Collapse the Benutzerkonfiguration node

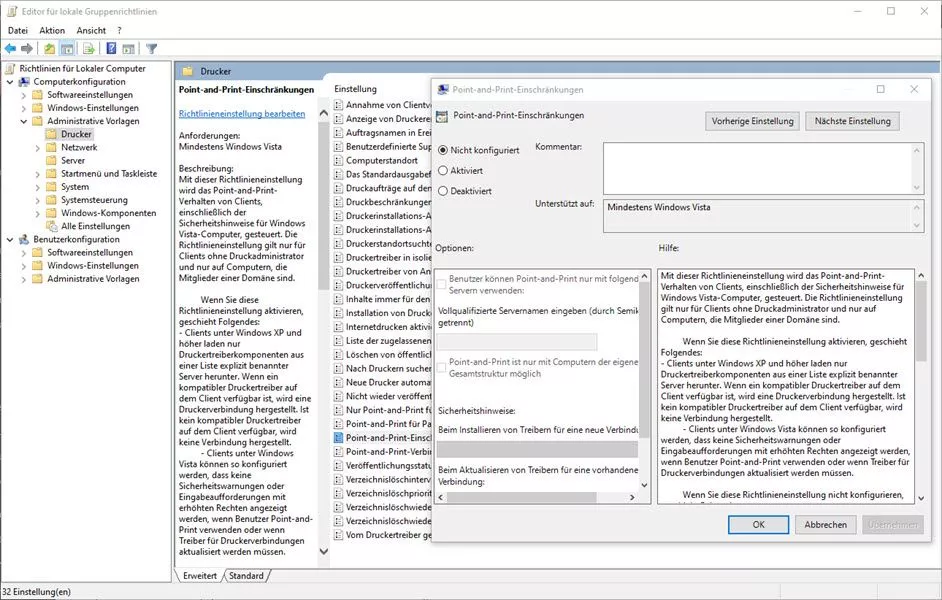pos(9,239)
